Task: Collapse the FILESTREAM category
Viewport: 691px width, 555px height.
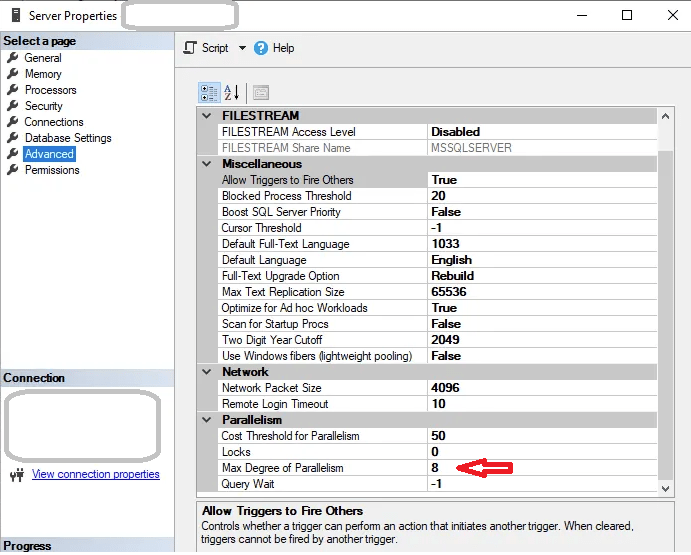Action: click(x=207, y=116)
